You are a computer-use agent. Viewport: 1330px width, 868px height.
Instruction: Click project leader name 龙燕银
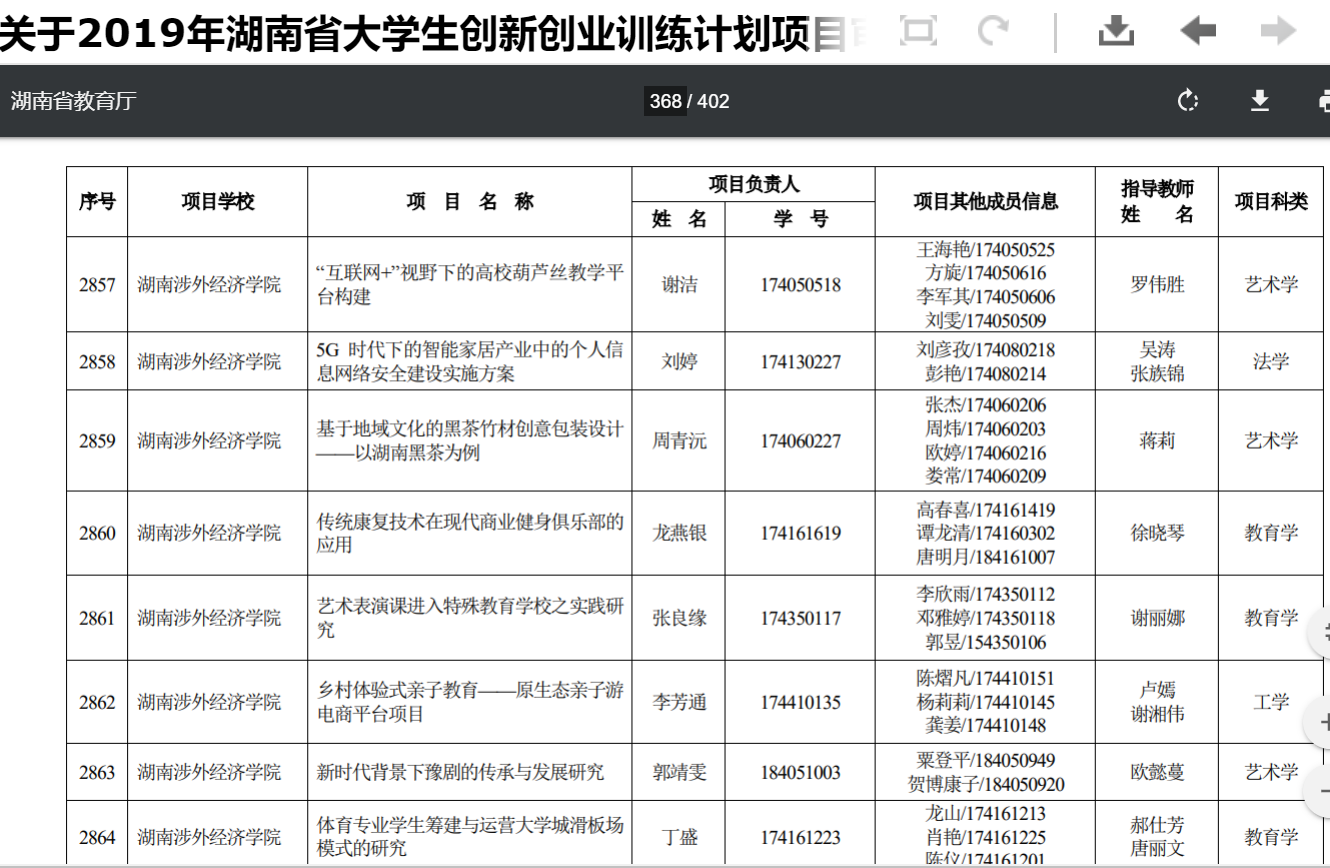680,534
